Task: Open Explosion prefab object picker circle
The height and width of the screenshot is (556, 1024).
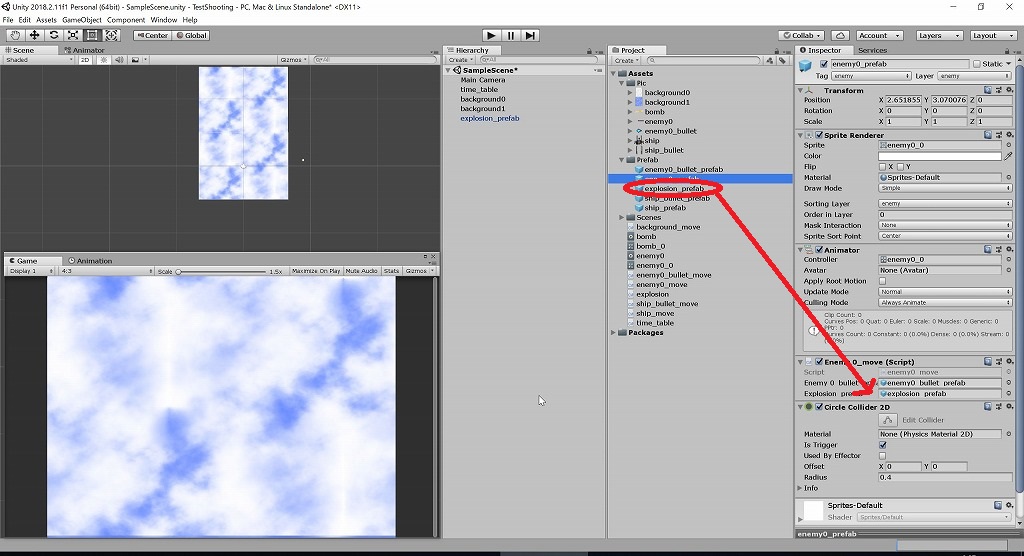Action: click(1009, 393)
